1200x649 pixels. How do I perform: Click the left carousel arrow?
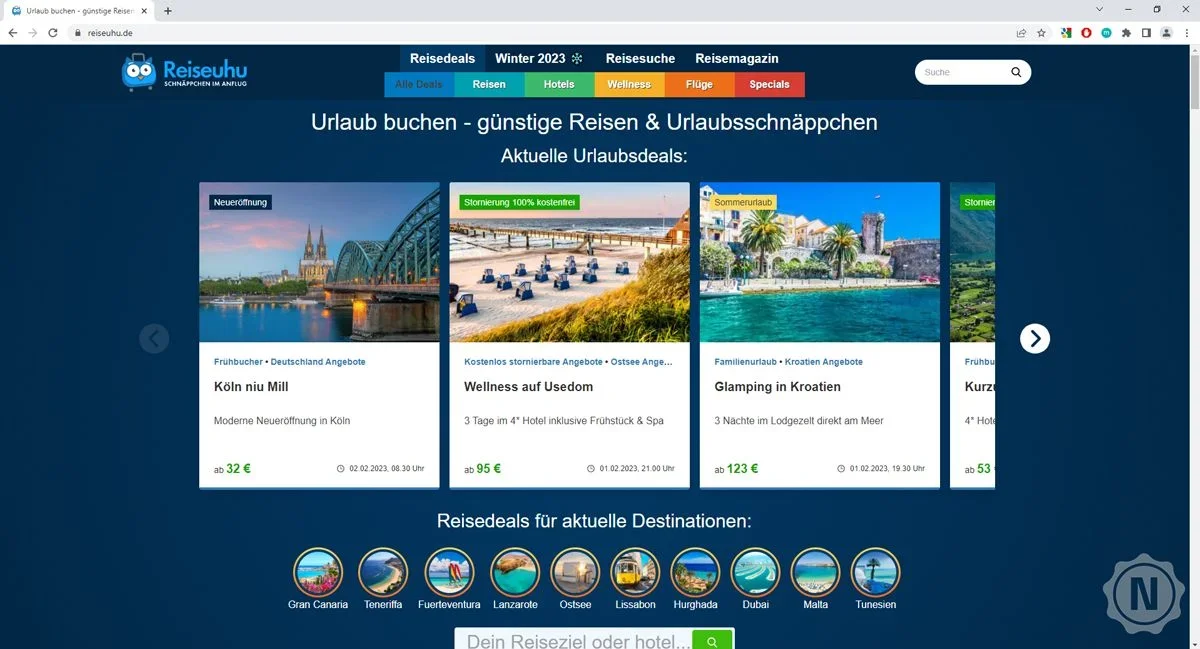[x=154, y=339]
